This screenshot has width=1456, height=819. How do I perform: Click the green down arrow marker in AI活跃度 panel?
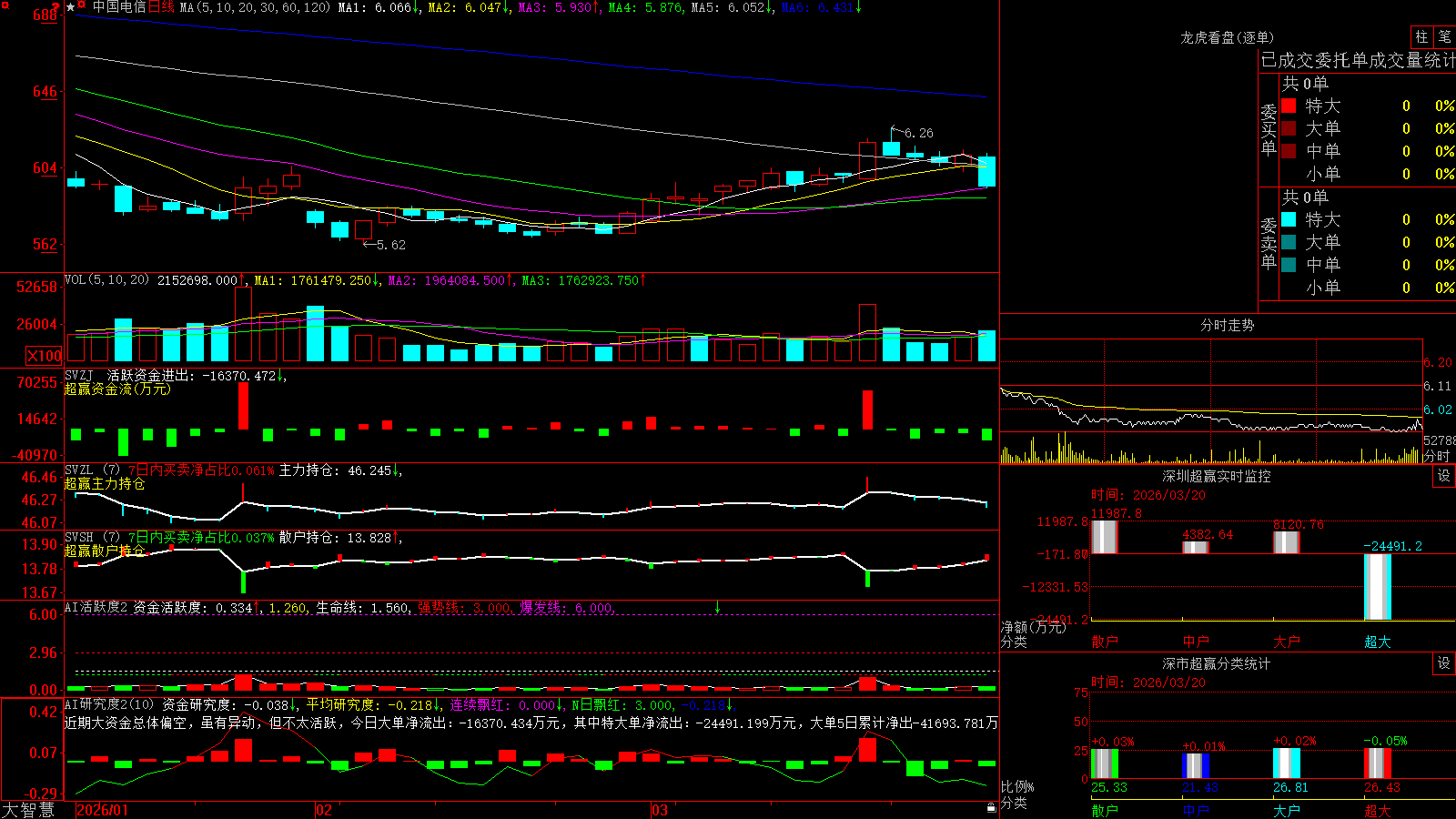[x=717, y=607]
